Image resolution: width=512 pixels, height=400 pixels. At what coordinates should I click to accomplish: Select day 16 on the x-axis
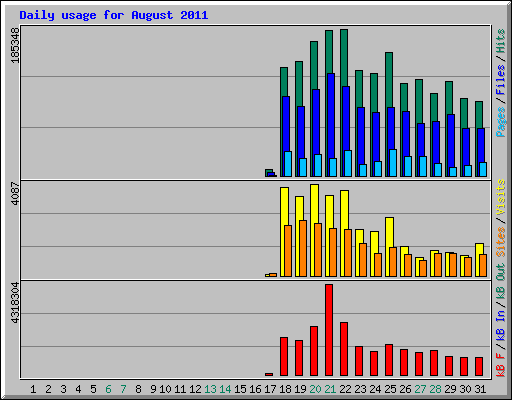[255, 389]
